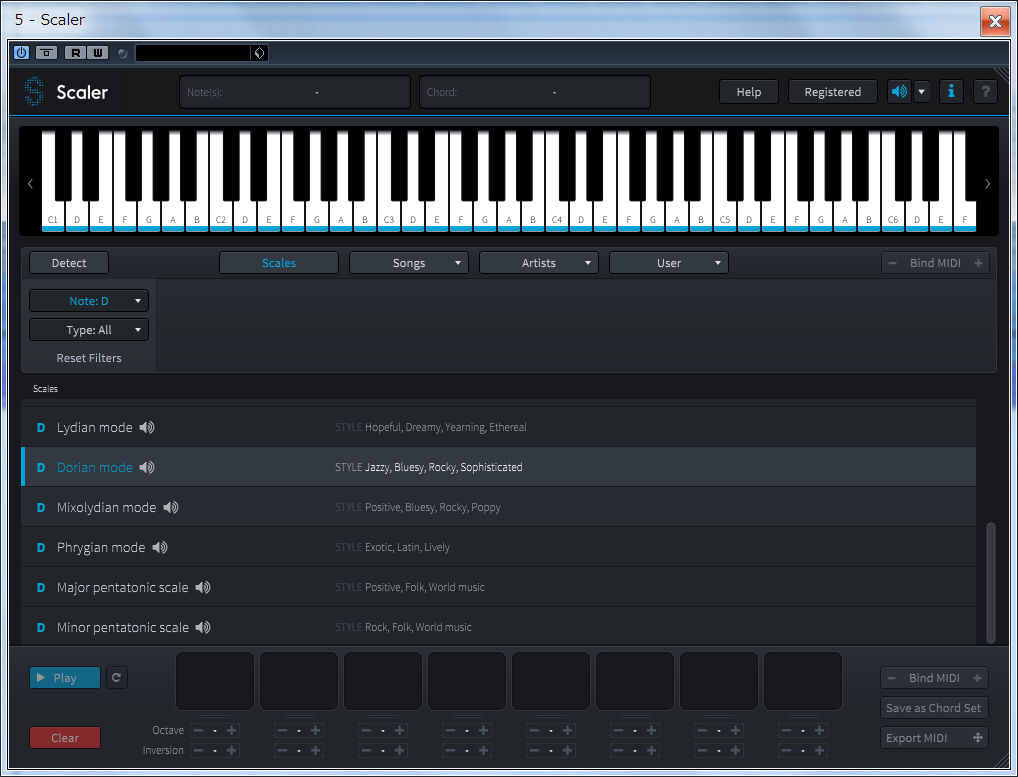The width and height of the screenshot is (1018, 777).
Task: Switch to the Scales tab
Action: [279, 263]
